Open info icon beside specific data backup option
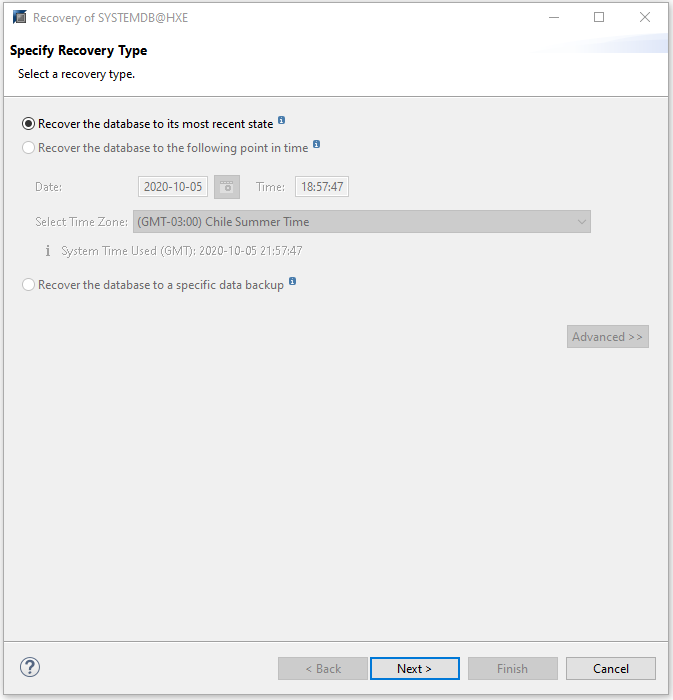Viewport: 673px width, 700px height. pos(292,281)
